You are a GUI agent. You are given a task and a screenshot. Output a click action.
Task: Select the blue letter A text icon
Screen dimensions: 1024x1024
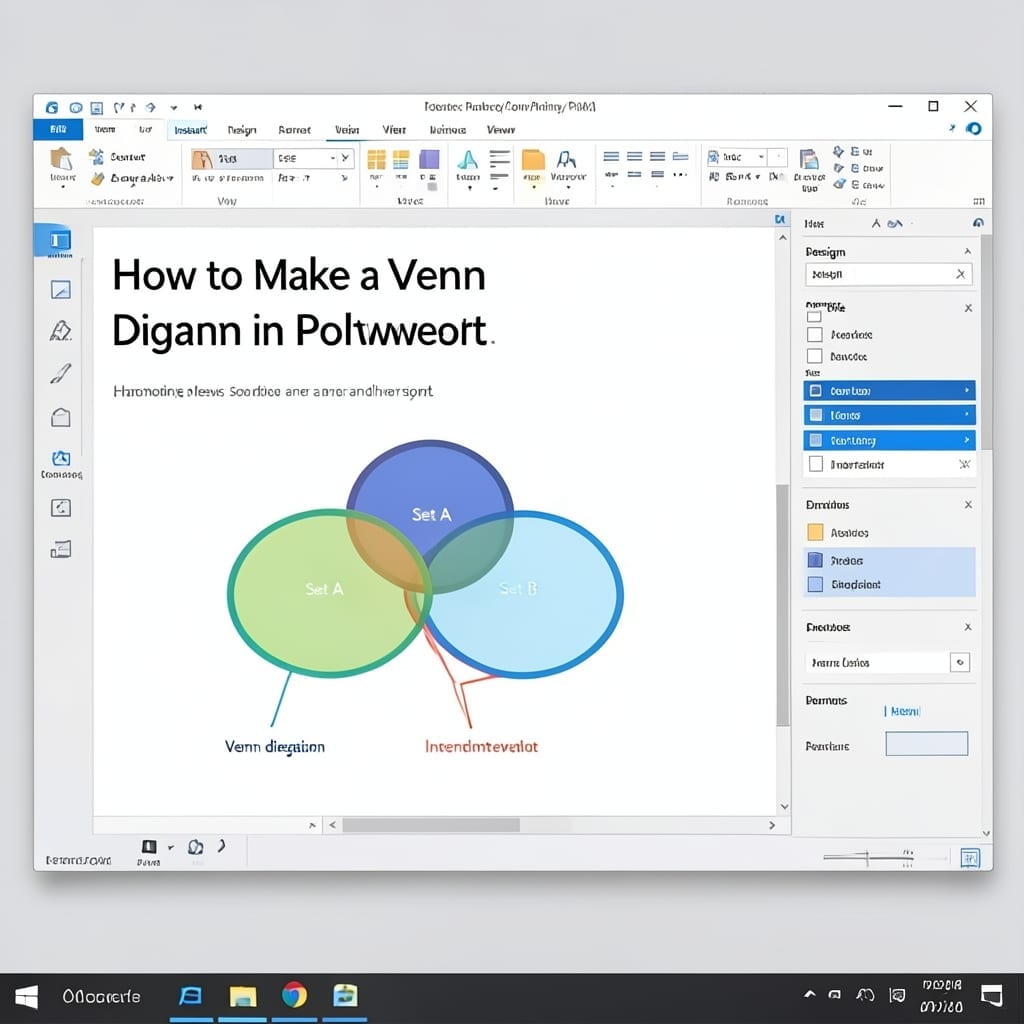468,159
